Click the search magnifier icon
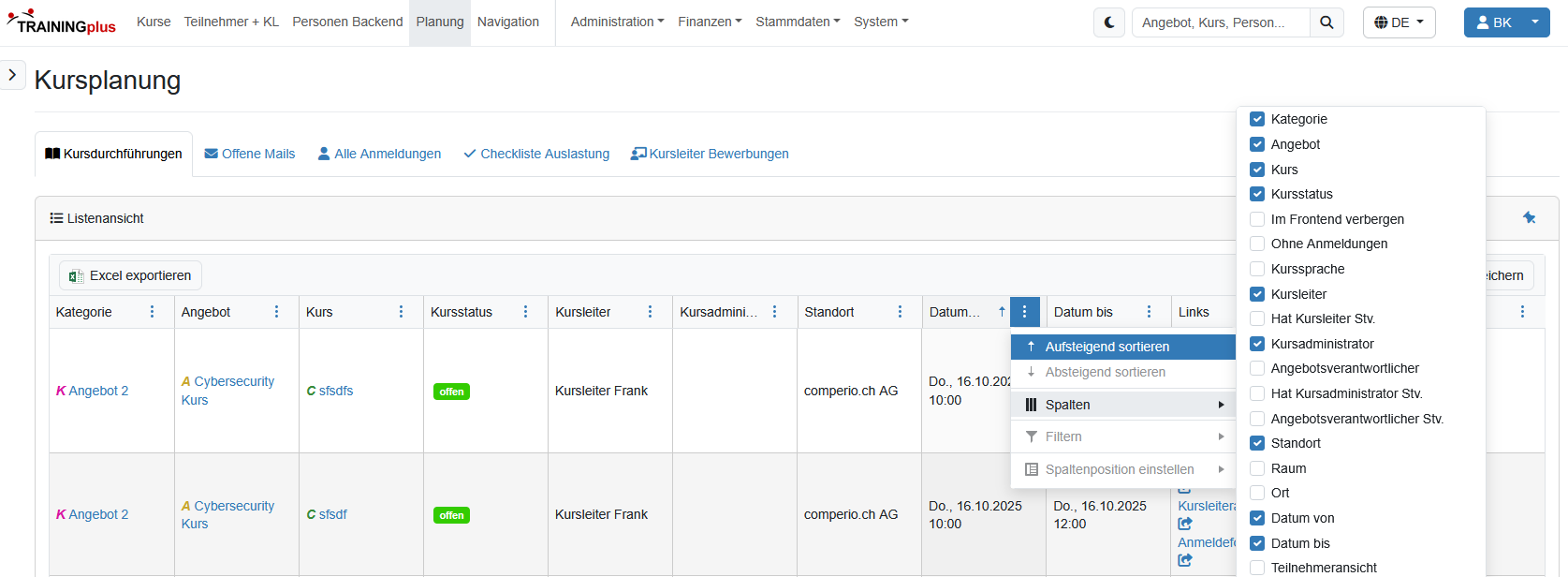This screenshot has width=1568, height=577. pos(1326,22)
